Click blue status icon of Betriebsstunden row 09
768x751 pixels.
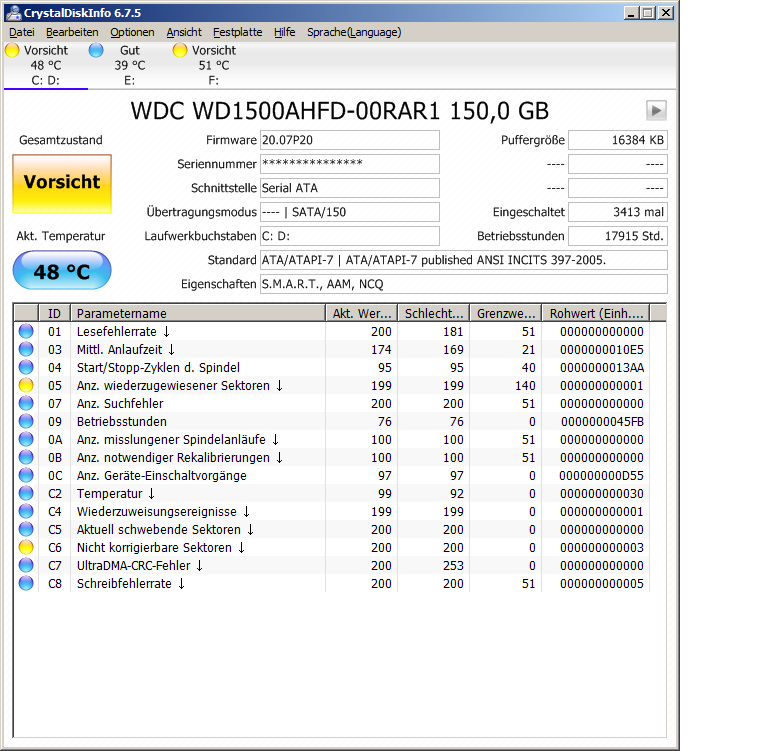click(26, 421)
